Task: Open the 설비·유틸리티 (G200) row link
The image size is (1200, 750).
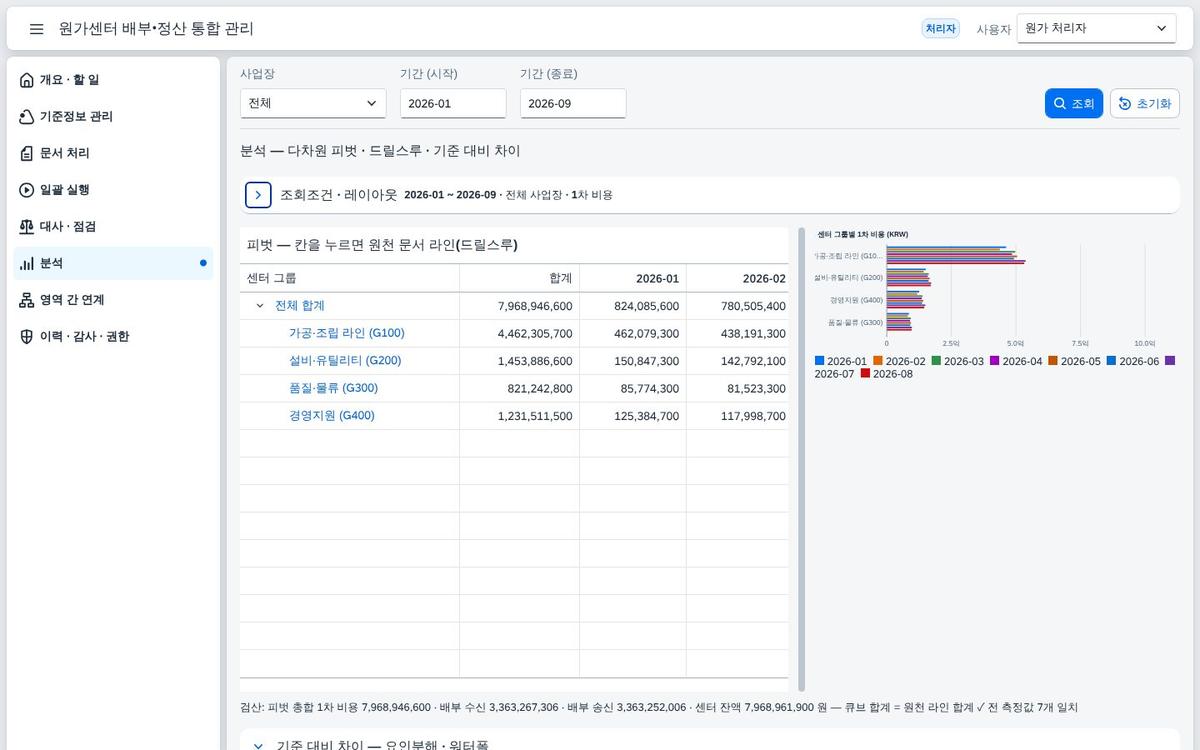Action: pos(345,360)
